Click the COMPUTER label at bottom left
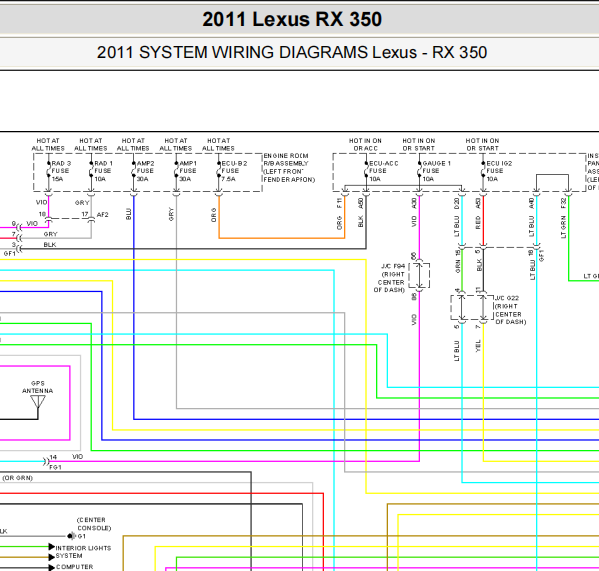Screen dimensions: 599x571 tap(74, 567)
